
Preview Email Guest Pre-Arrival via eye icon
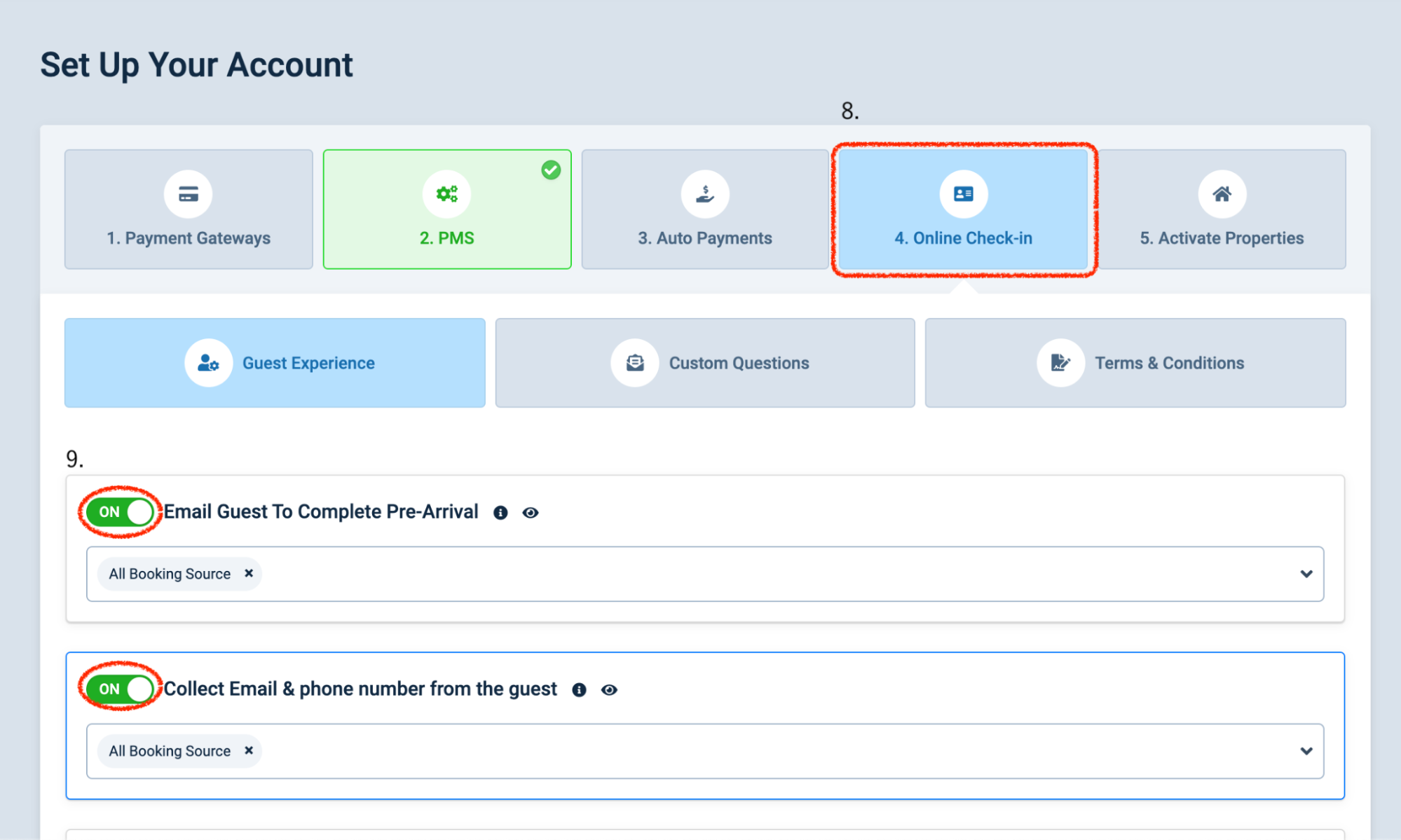531,513
